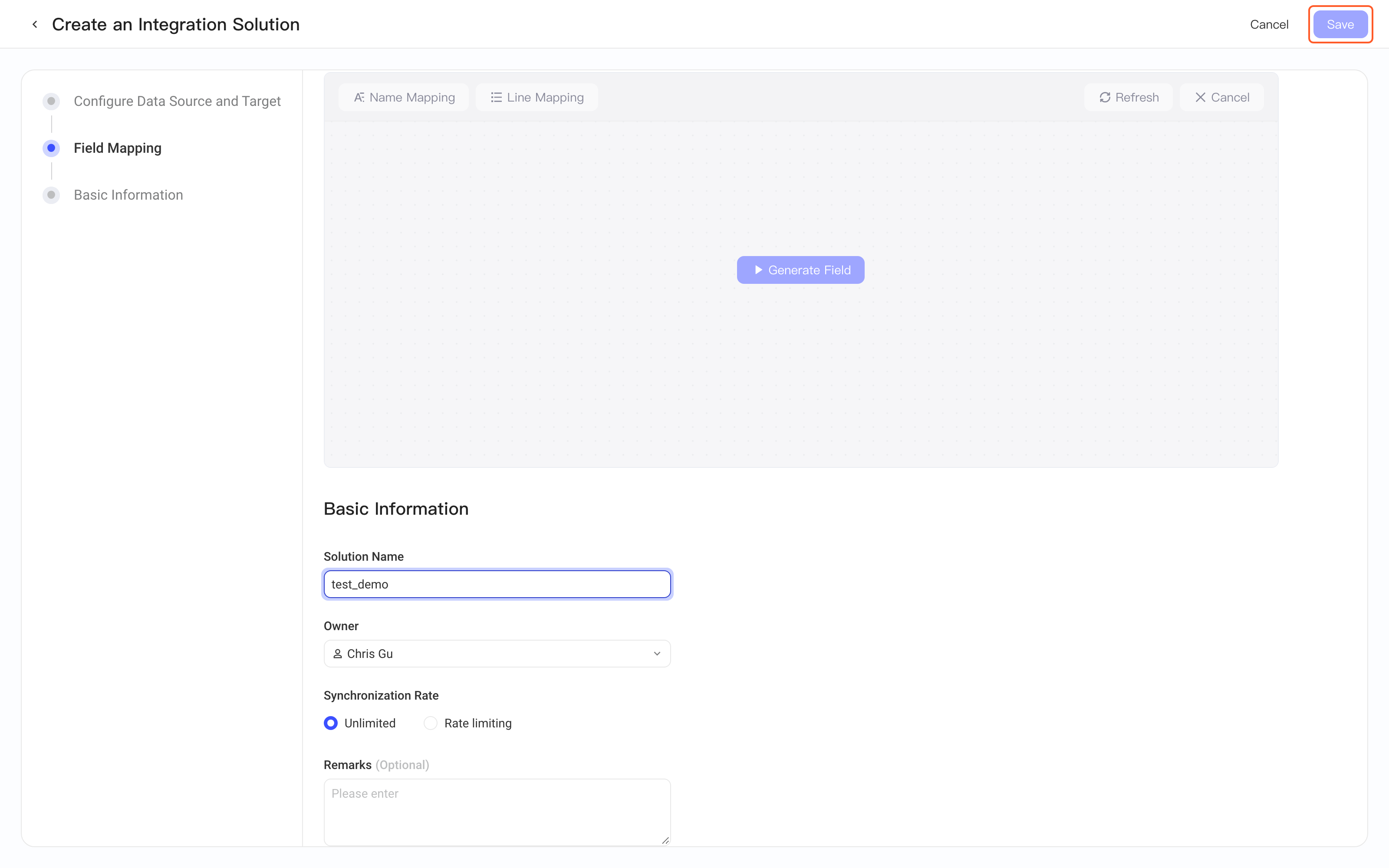
Task: Click the Basic Information step dot
Action: (x=51, y=195)
